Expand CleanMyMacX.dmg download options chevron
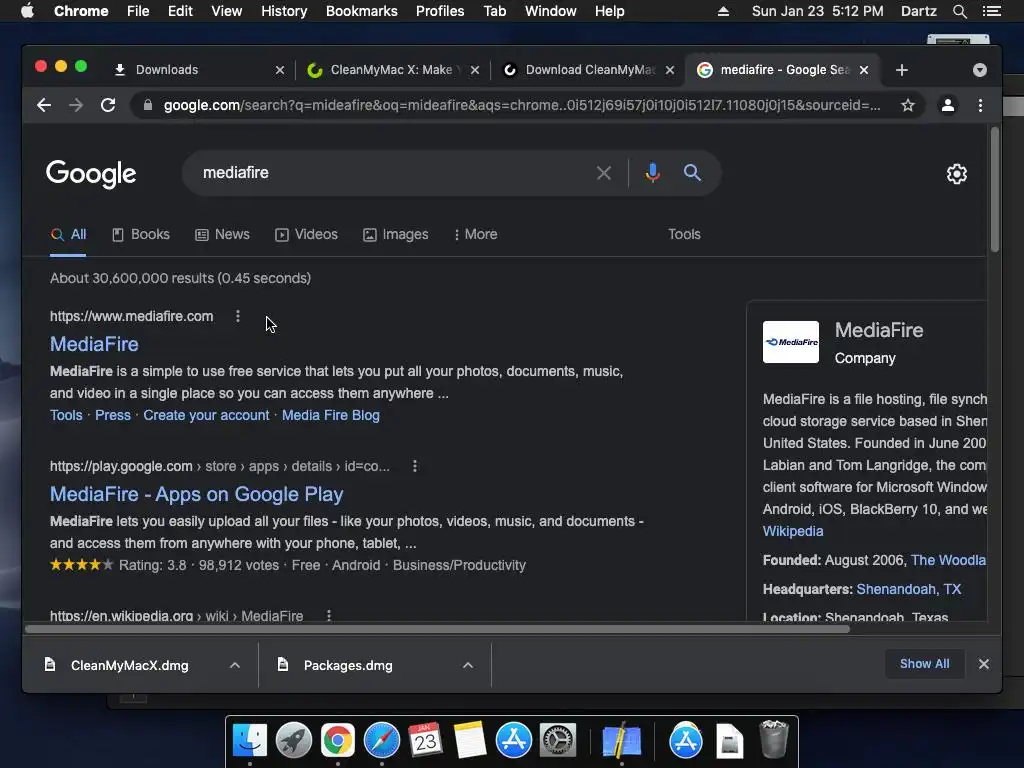Viewport: 1024px width, 768px height. [x=234, y=665]
